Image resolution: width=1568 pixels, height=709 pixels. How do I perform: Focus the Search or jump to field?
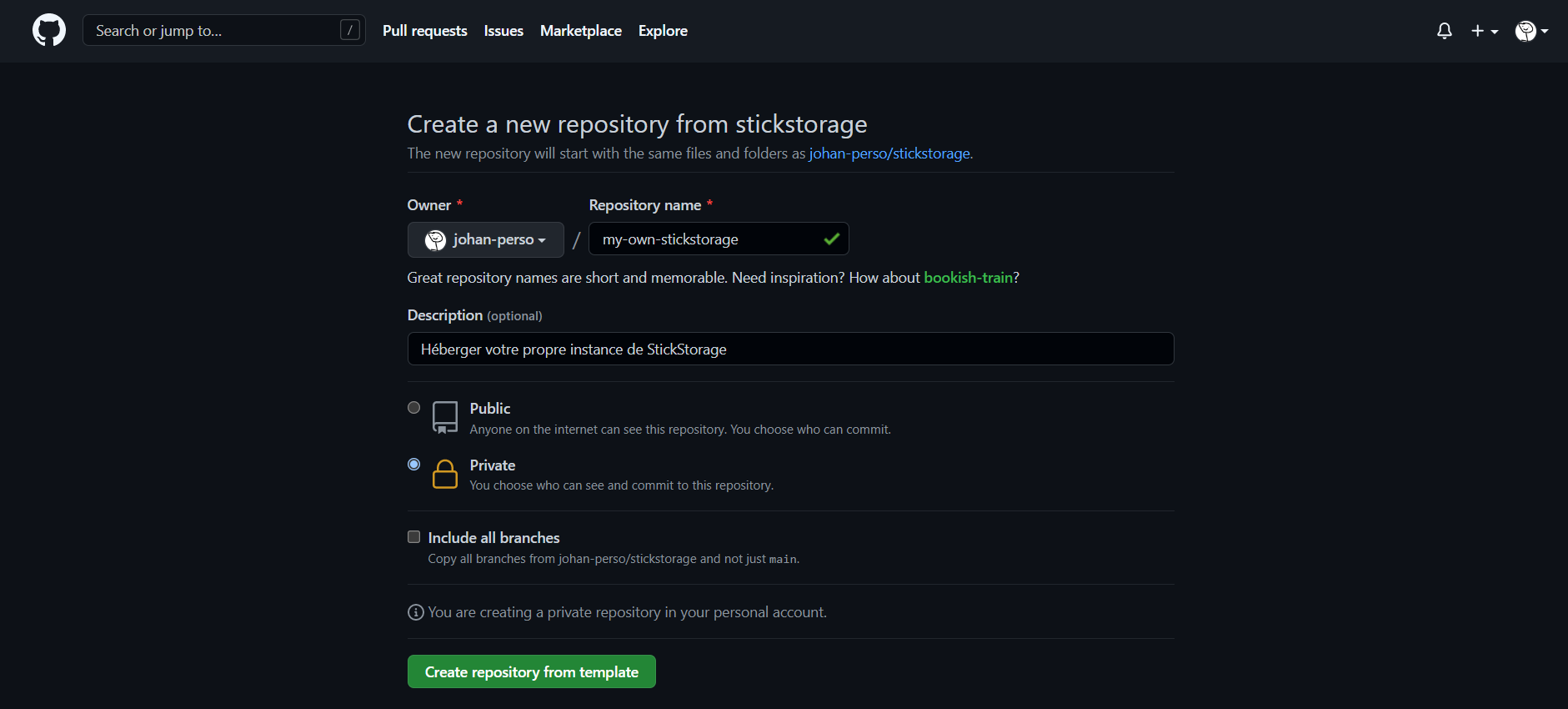(x=224, y=30)
